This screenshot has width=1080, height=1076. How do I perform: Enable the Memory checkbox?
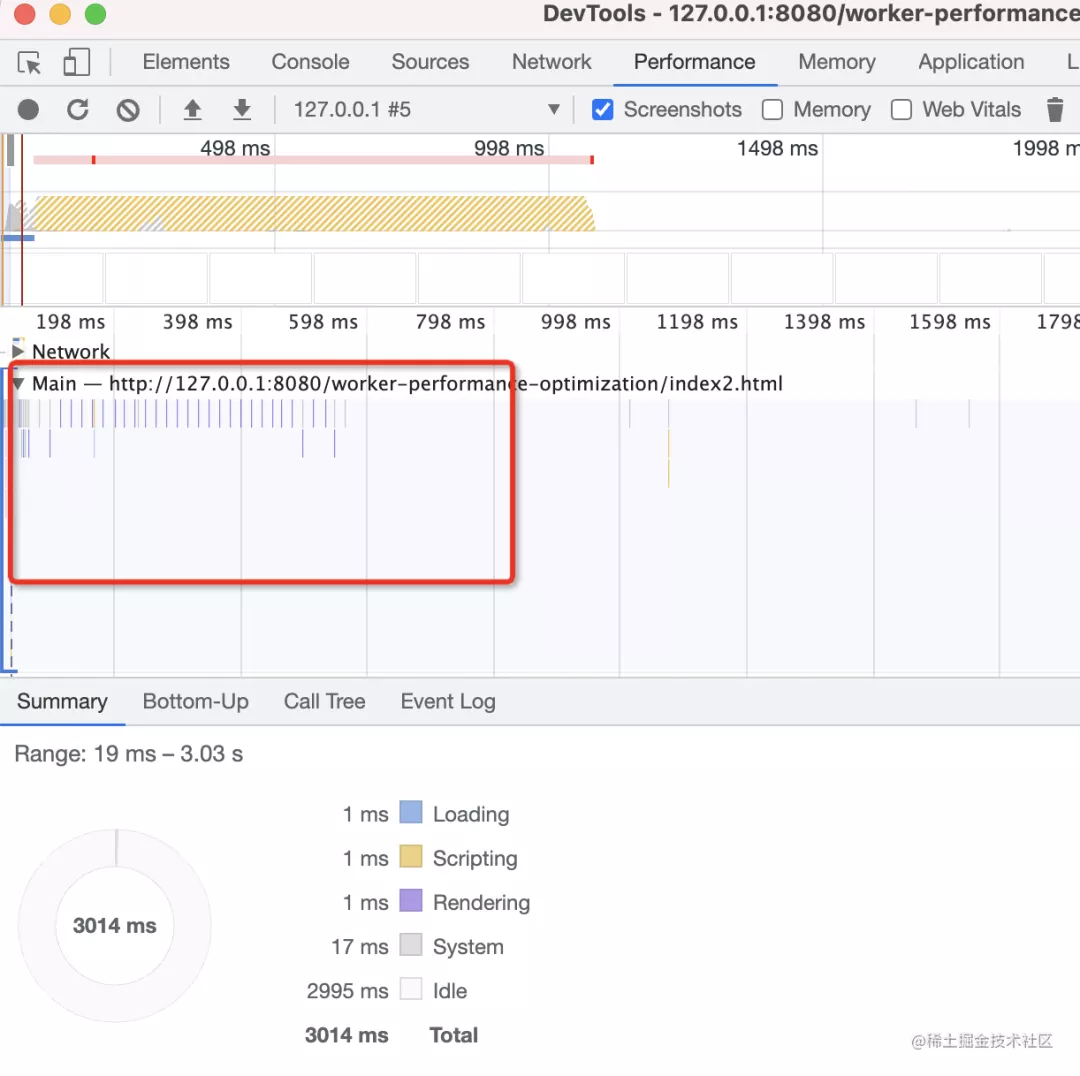pos(772,110)
